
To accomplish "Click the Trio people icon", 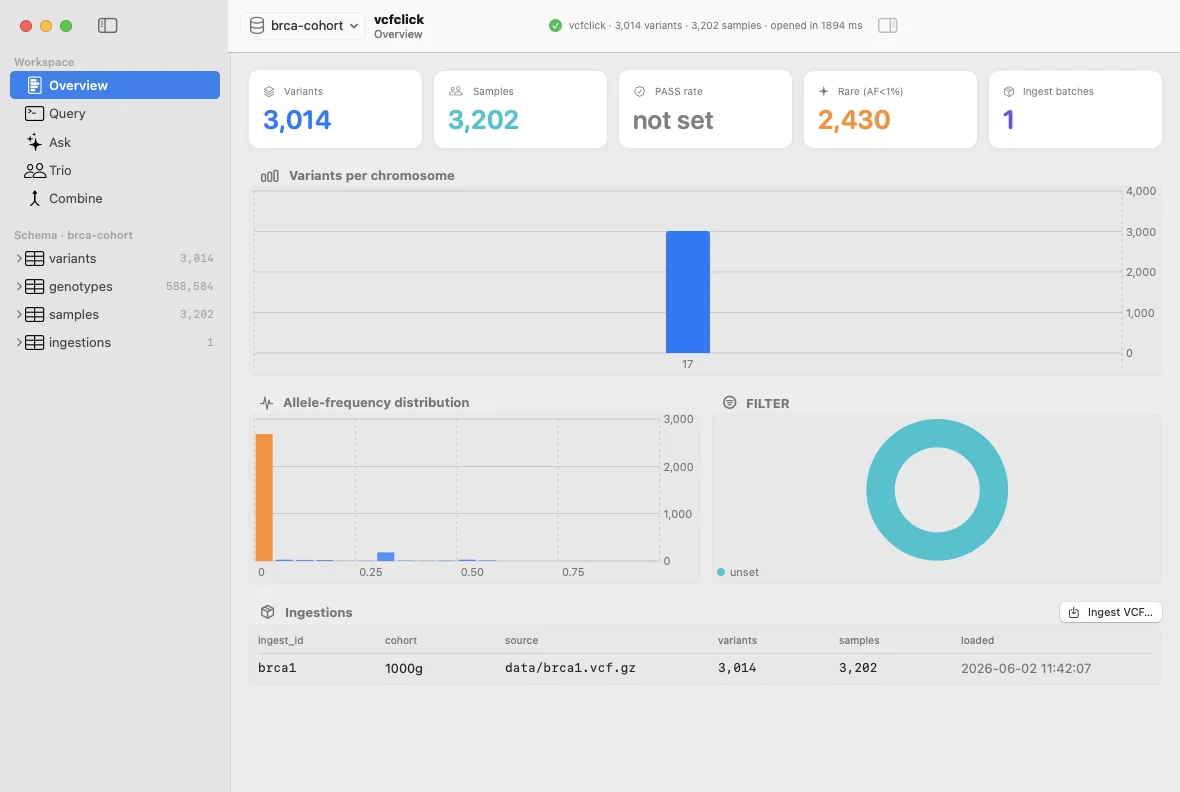I will pos(35,171).
